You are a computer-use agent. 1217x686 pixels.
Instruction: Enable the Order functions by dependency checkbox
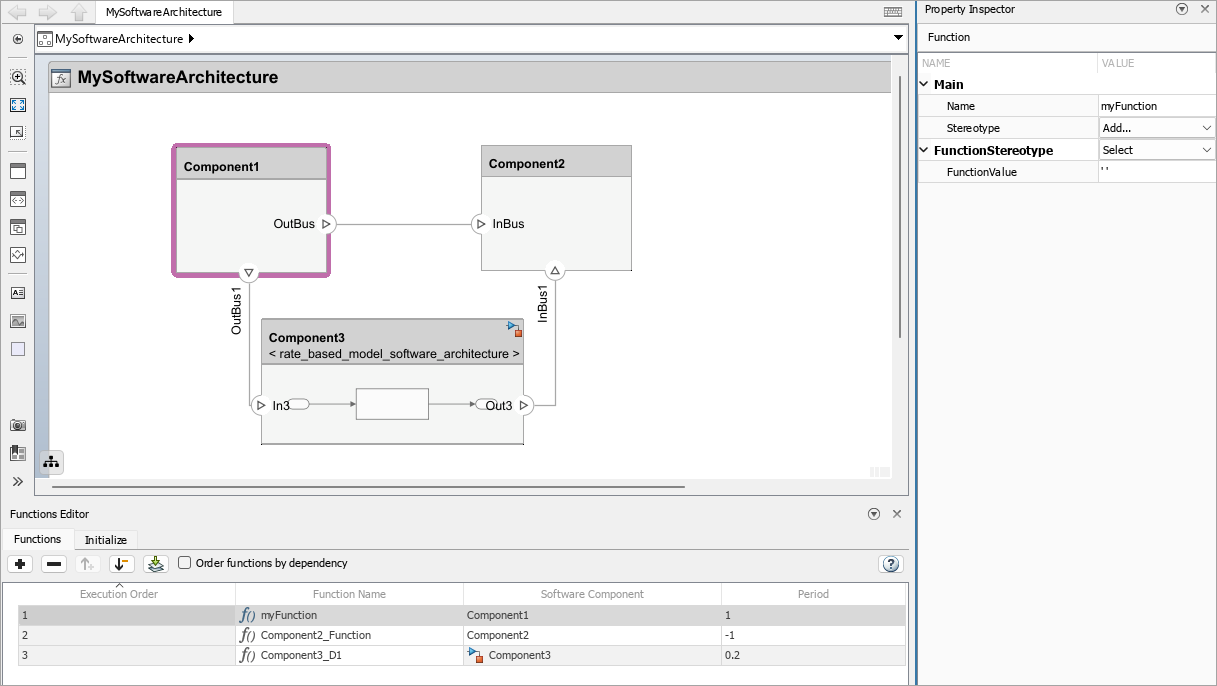[x=184, y=563]
